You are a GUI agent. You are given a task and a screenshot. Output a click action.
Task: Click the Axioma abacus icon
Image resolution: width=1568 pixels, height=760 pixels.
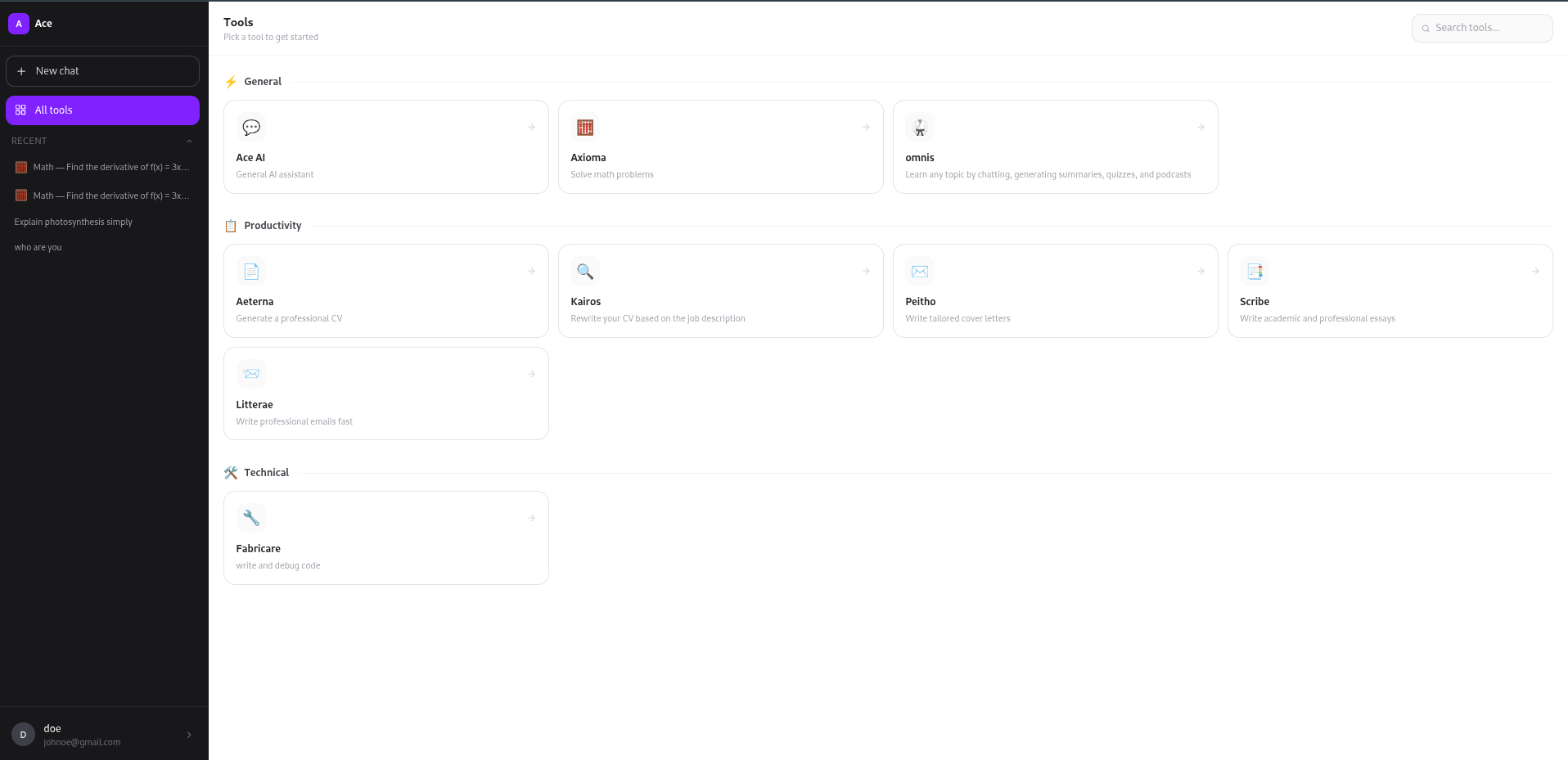pyautogui.click(x=585, y=128)
